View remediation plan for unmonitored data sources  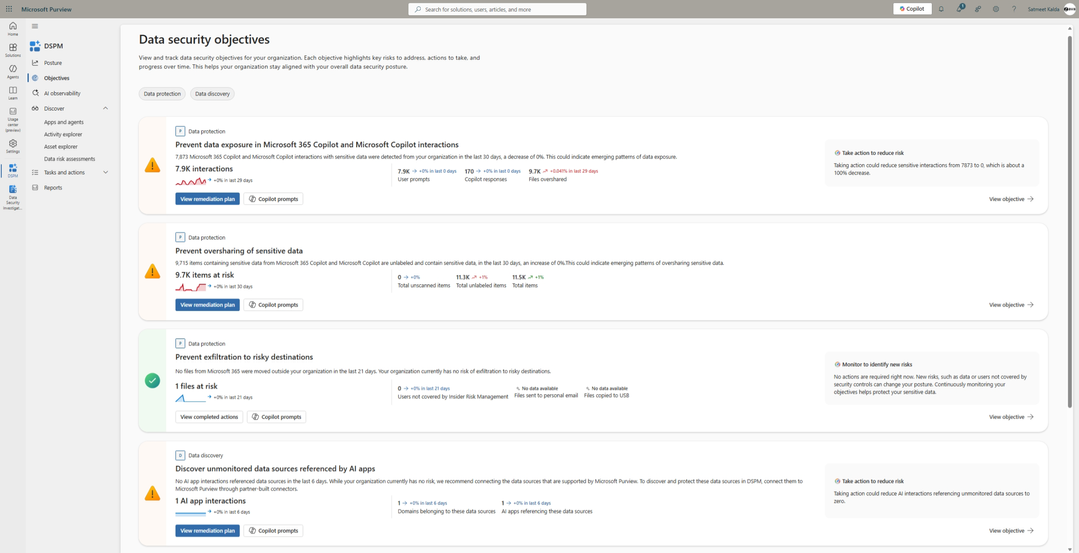coord(207,531)
